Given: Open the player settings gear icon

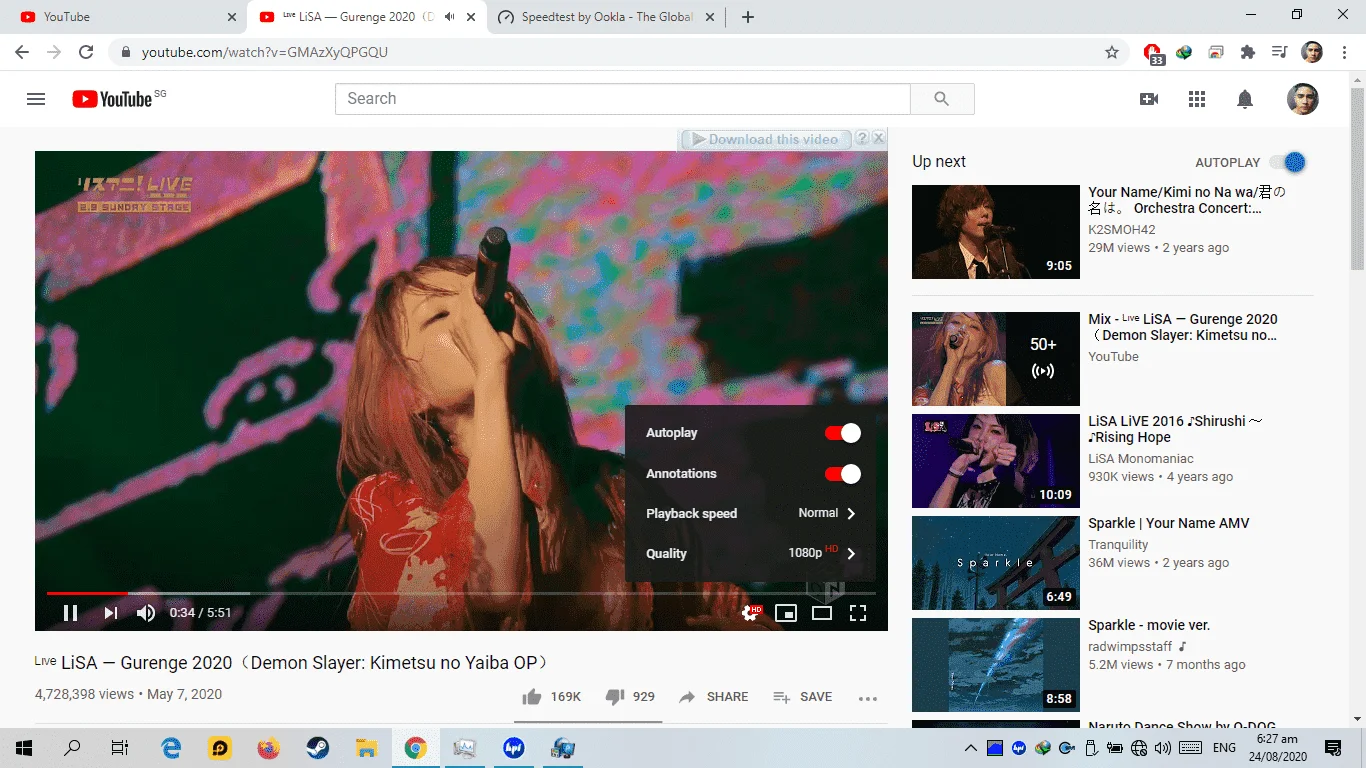Looking at the screenshot, I should (x=750, y=613).
